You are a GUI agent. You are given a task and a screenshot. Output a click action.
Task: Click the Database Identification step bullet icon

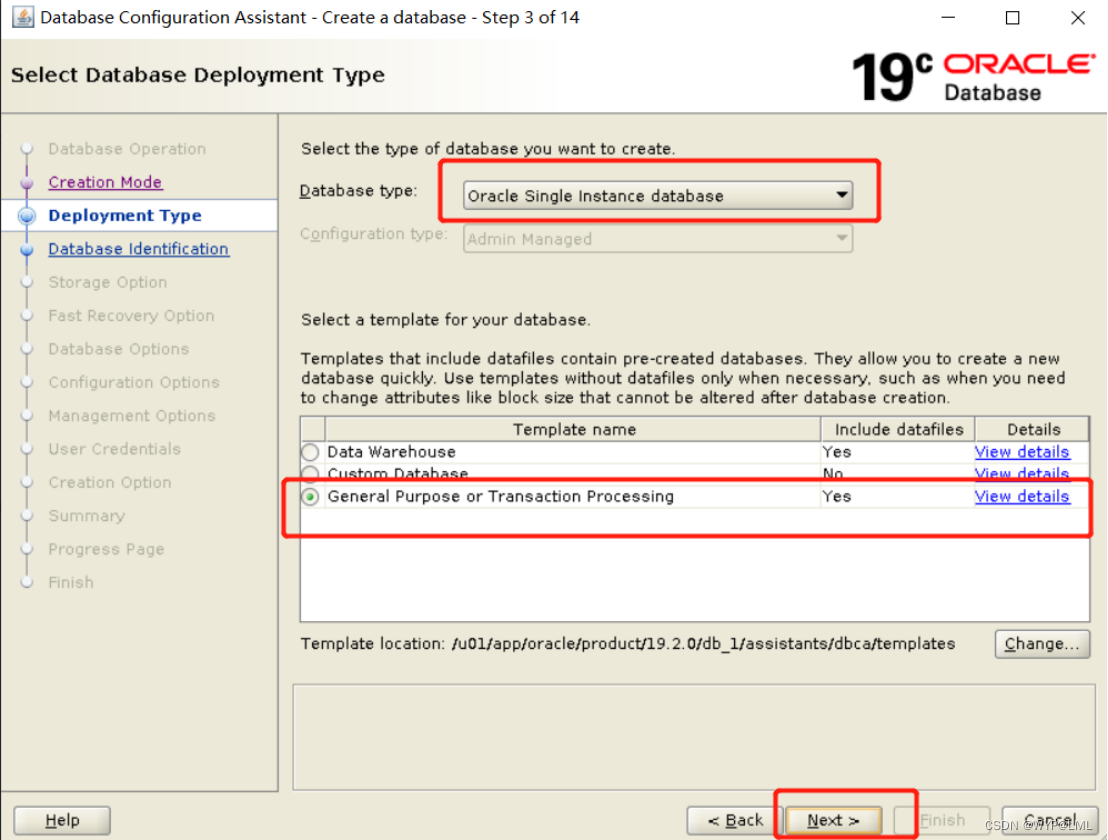pyautogui.click(x=27, y=249)
